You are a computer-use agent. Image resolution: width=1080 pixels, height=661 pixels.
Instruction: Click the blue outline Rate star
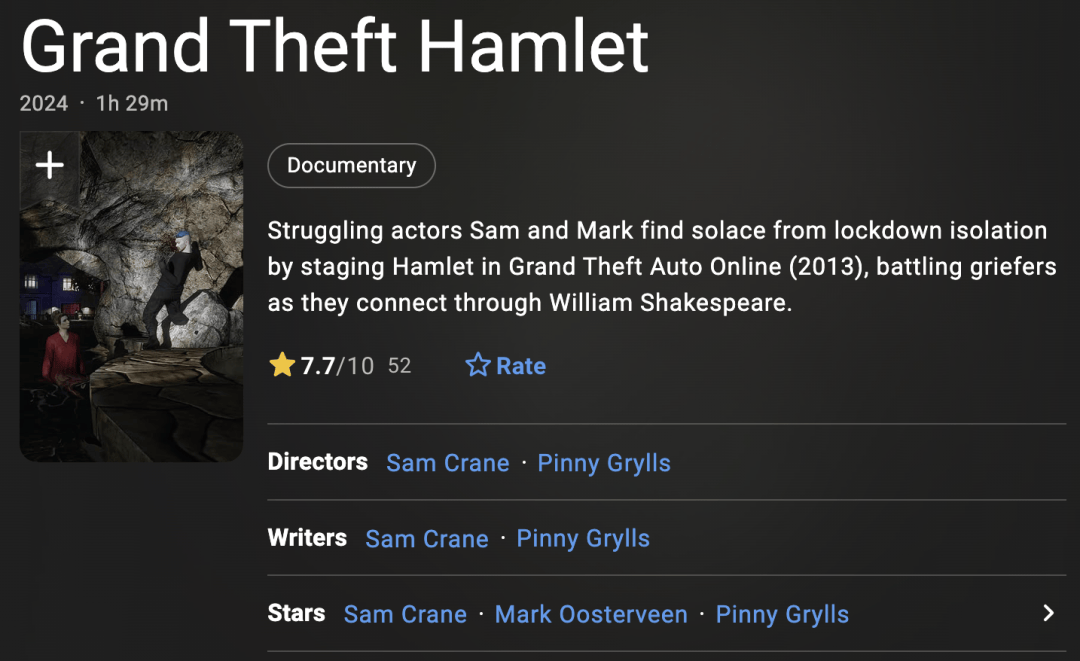click(478, 366)
